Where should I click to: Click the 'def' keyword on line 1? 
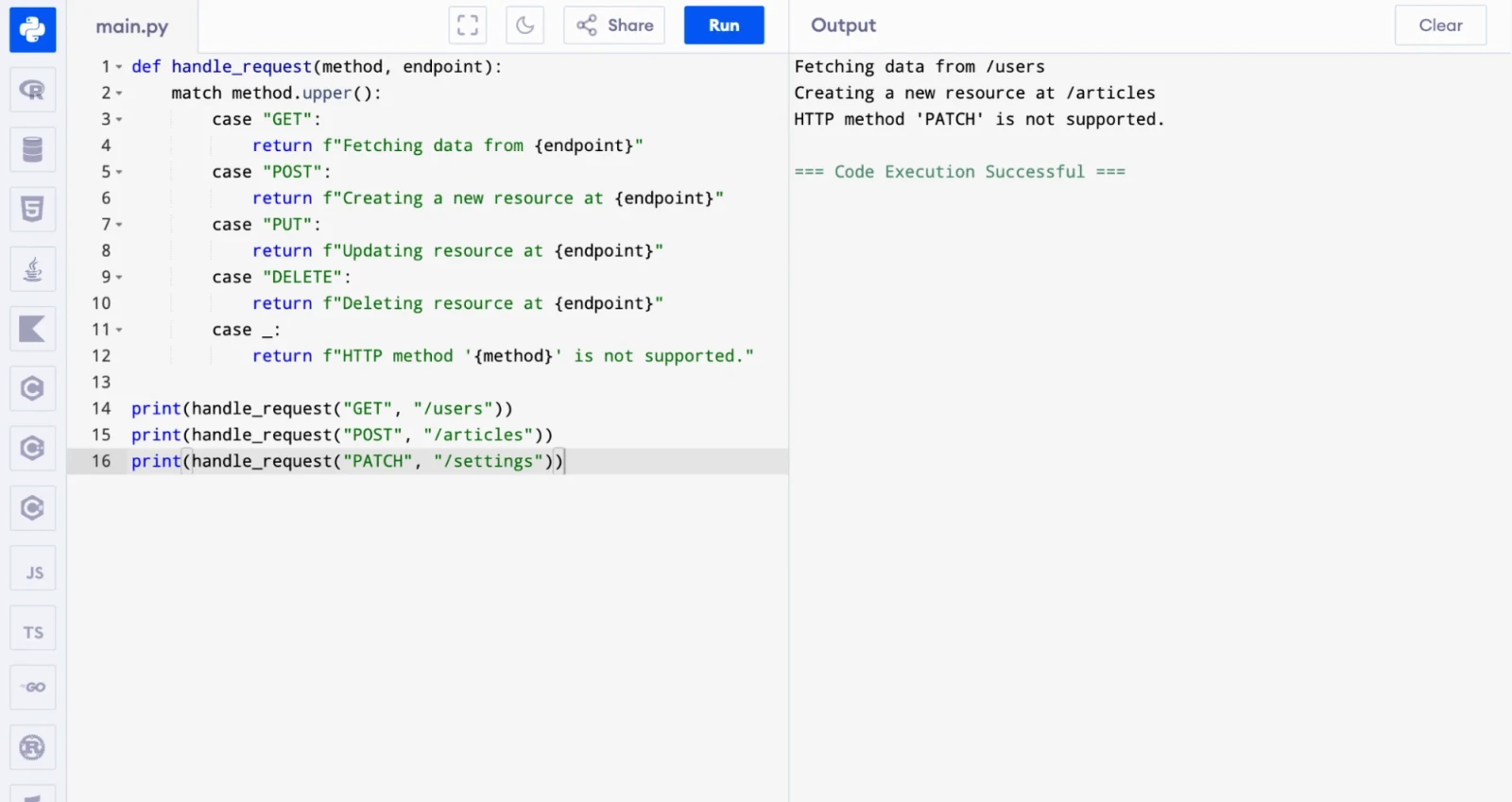146,67
